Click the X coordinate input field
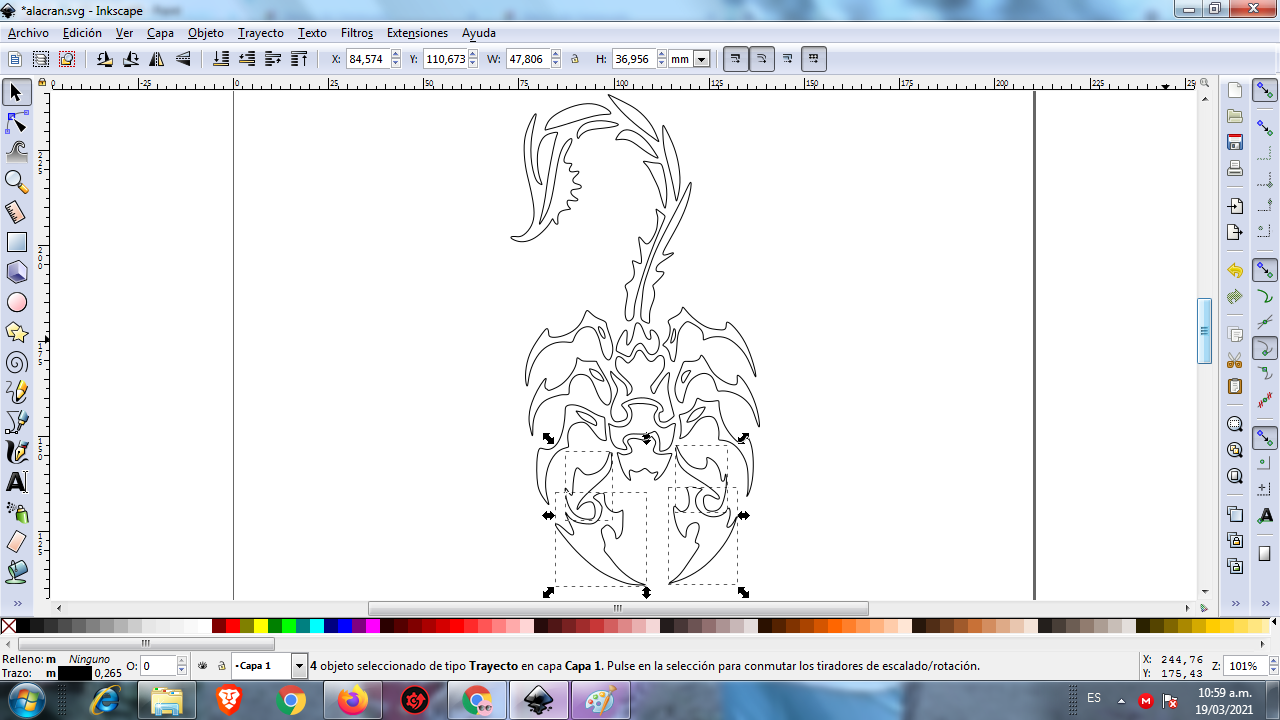The width and height of the screenshot is (1280, 720). (x=367, y=59)
